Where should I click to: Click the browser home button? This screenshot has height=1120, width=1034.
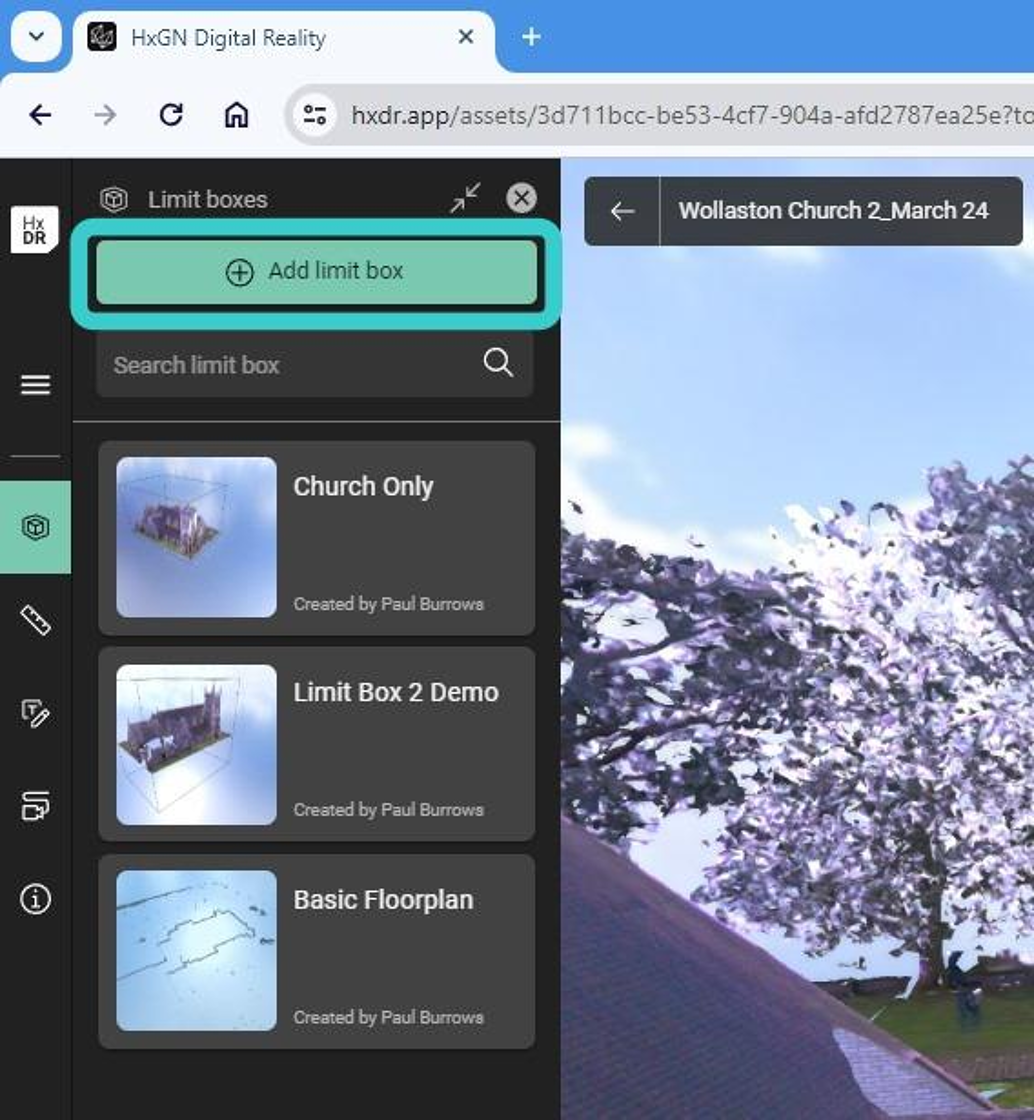coord(236,114)
